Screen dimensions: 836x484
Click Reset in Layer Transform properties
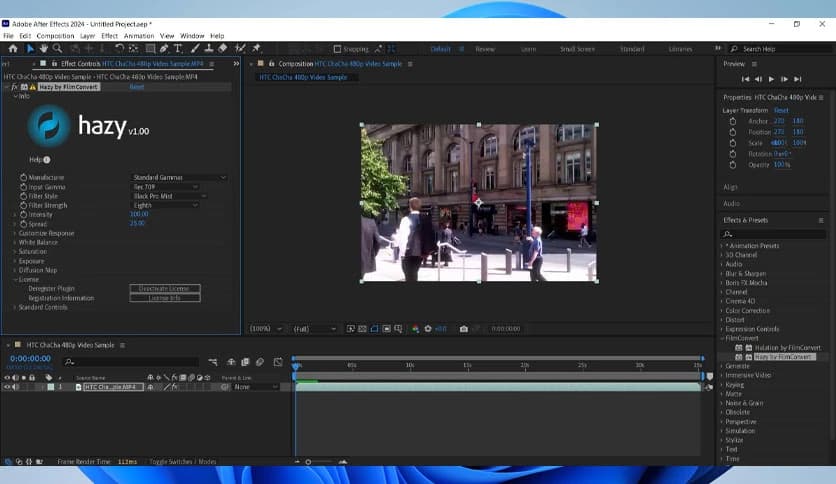click(781, 110)
